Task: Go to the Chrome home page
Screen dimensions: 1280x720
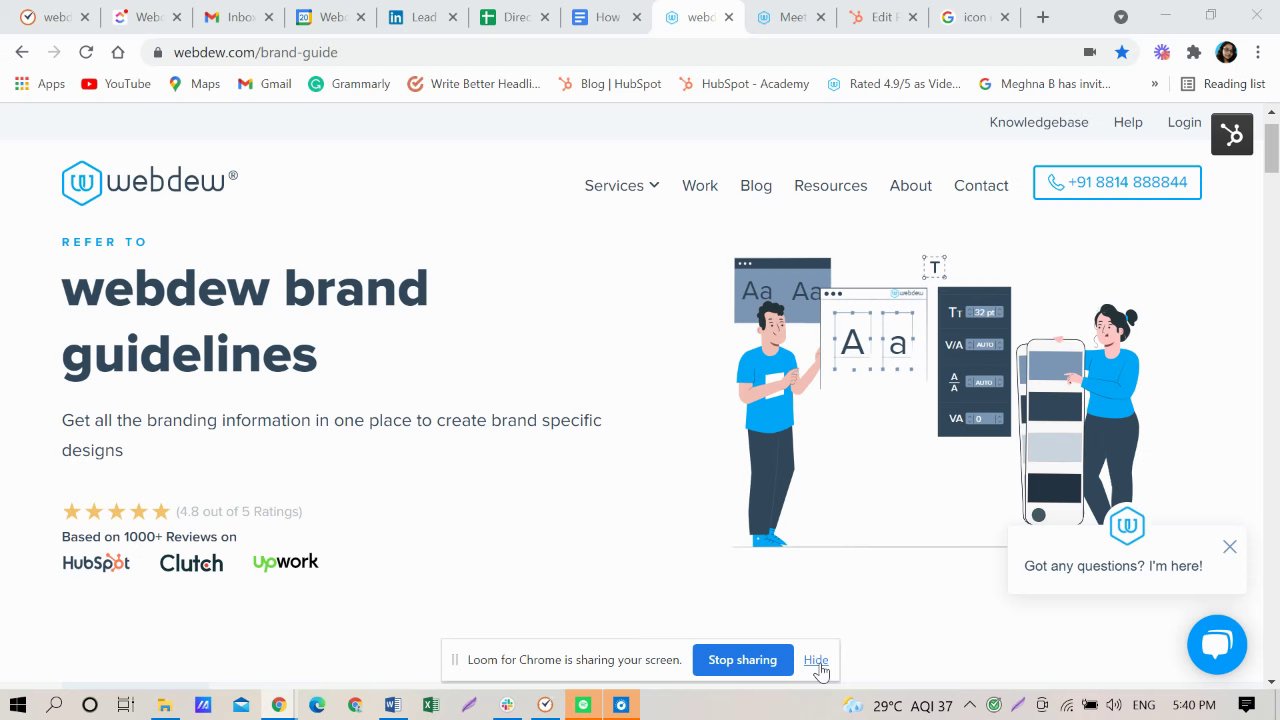Action: (118, 52)
